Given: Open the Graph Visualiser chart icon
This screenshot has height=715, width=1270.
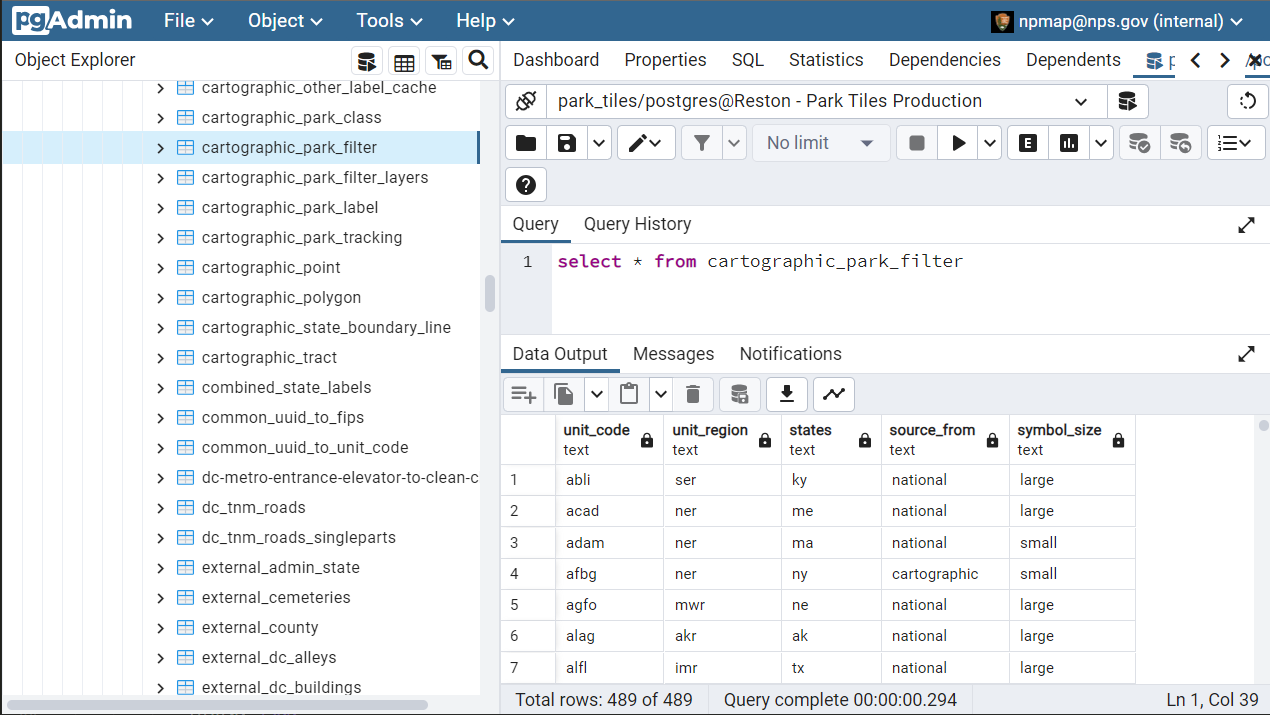Looking at the screenshot, I should 834,394.
